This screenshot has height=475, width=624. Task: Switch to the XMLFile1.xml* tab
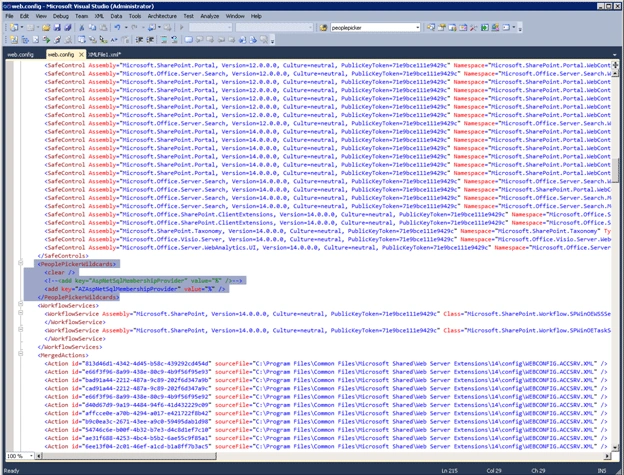(x=104, y=55)
